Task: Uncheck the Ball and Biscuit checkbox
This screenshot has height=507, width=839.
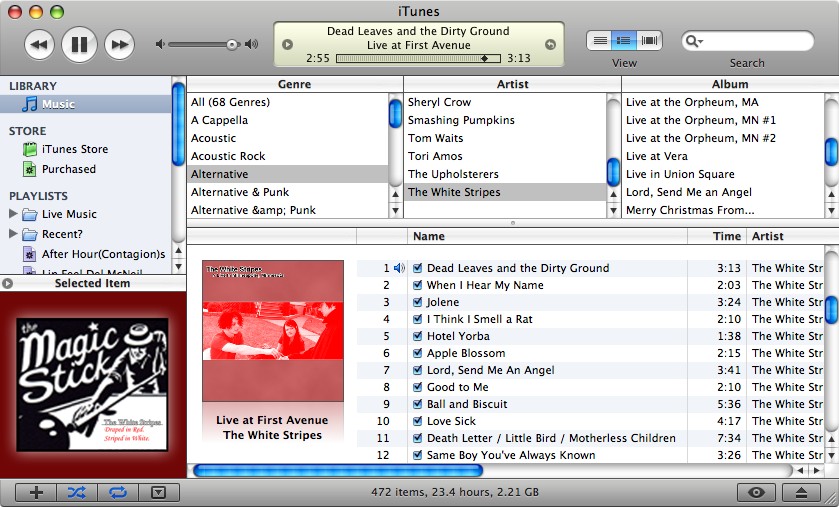Action: (x=417, y=404)
